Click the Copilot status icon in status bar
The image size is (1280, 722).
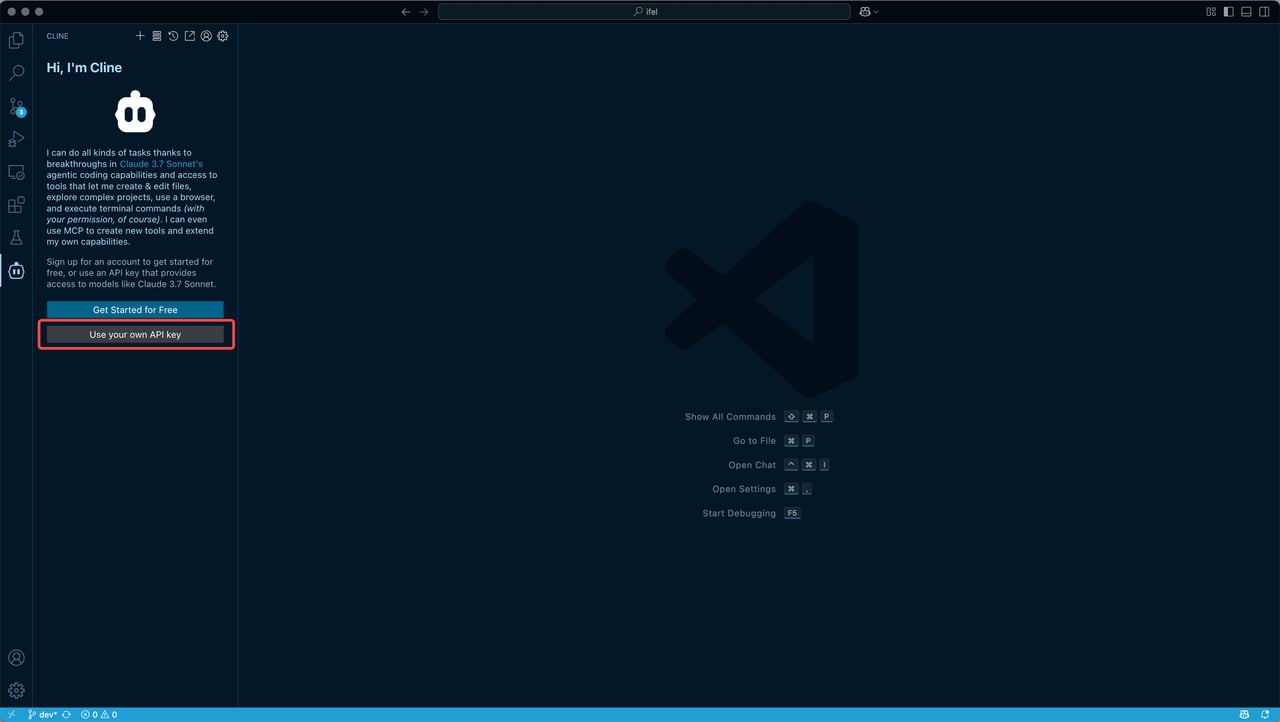[1244, 715]
